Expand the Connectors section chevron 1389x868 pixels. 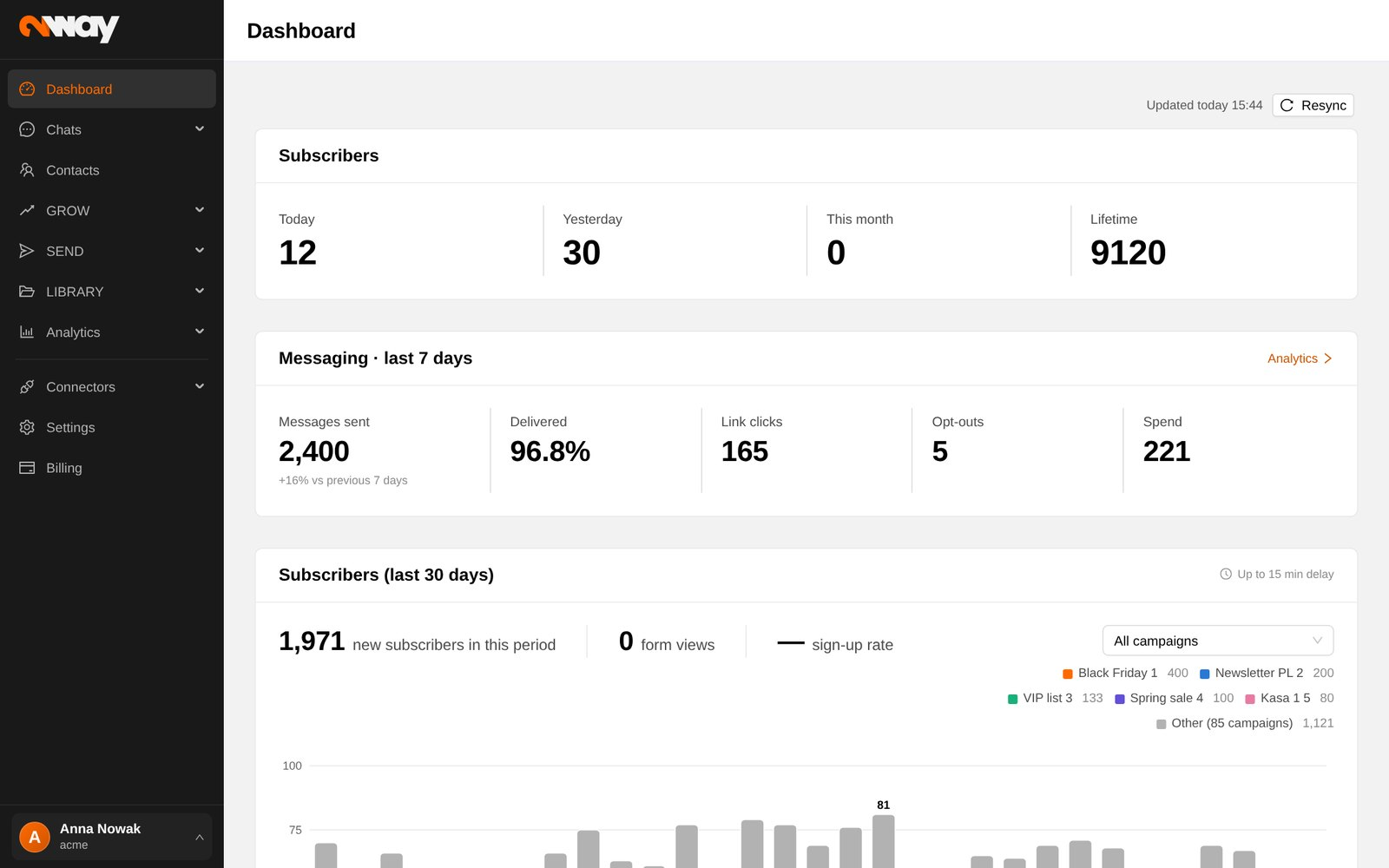tap(200, 386)
